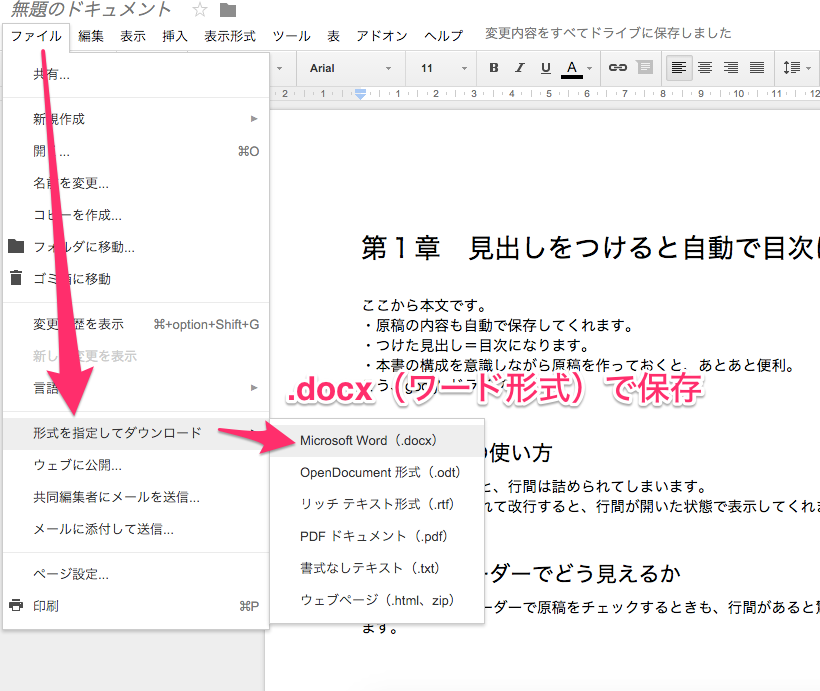
Task: Open the 表示 menu
Action: (x=133, y=36)
